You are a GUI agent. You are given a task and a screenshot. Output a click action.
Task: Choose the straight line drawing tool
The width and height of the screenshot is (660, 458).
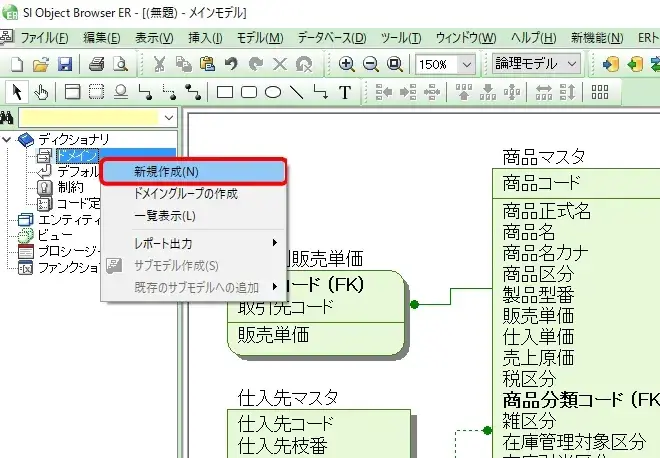click(297, 92)
